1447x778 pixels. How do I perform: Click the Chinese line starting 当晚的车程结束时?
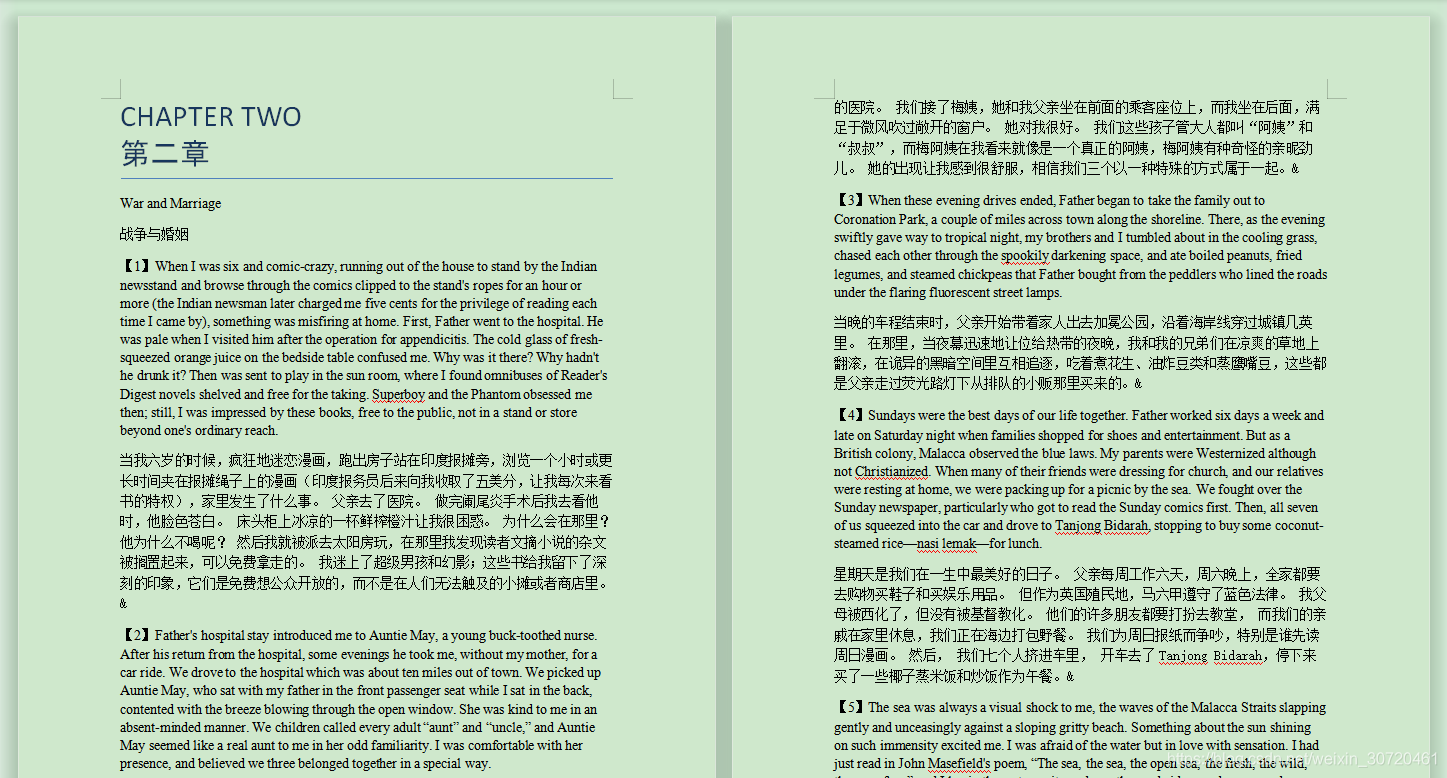[1073, 322]
